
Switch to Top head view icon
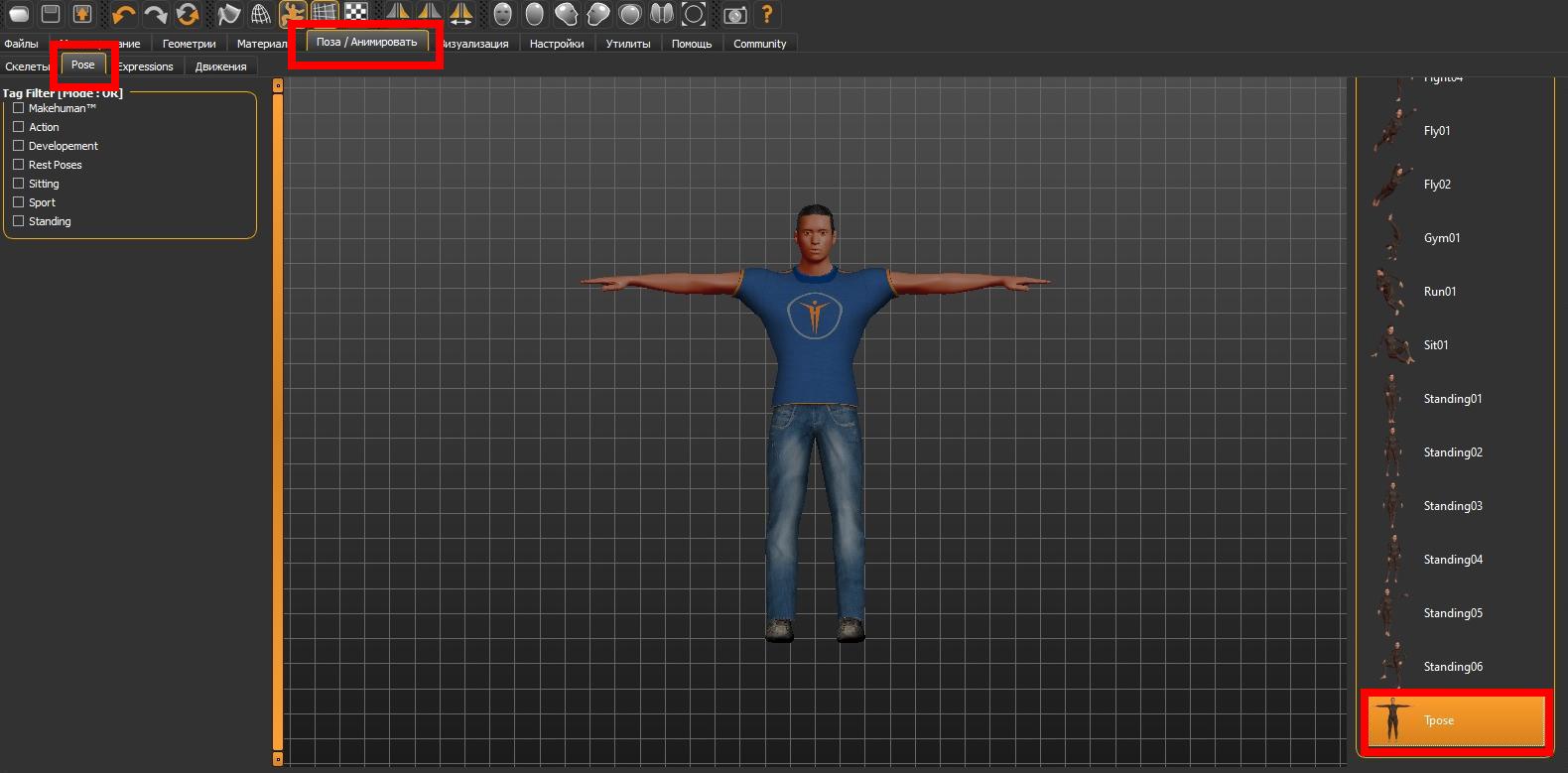click(x=630, y=15)
